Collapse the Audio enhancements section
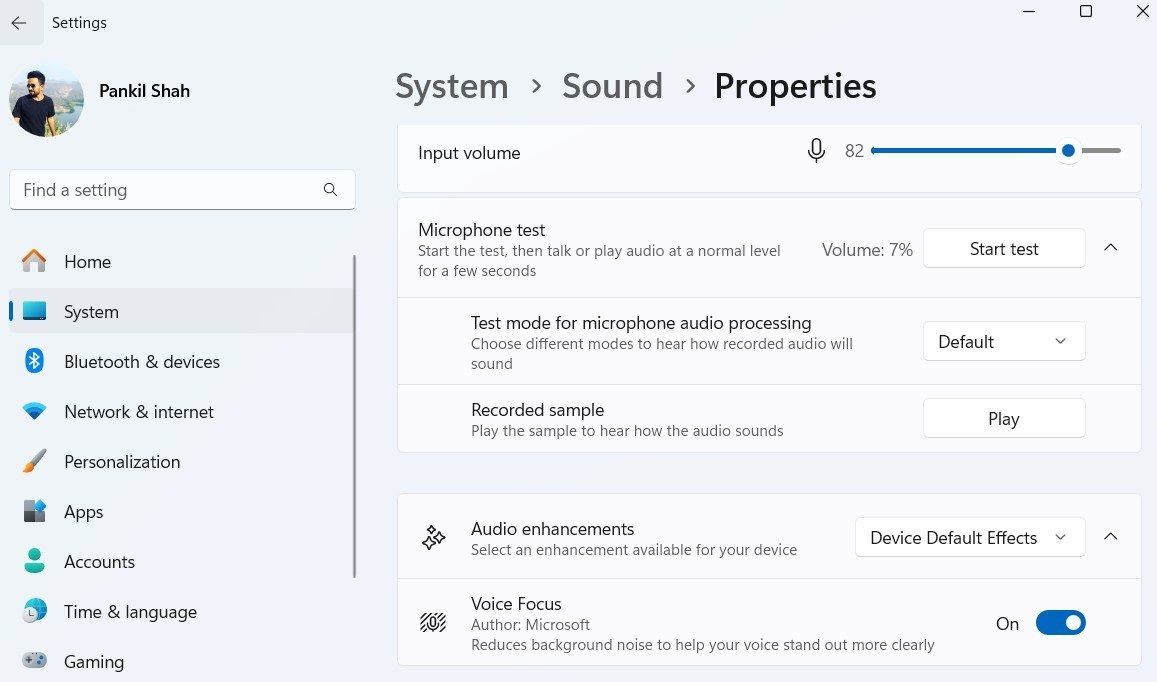The width and height of the screenshot is (1157, 682). tap(1110, 536)
